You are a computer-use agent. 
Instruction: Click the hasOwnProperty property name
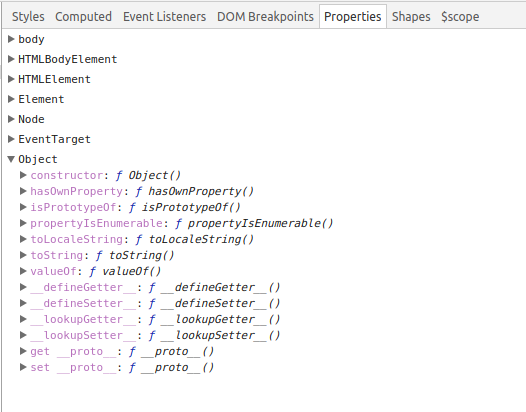76,191
